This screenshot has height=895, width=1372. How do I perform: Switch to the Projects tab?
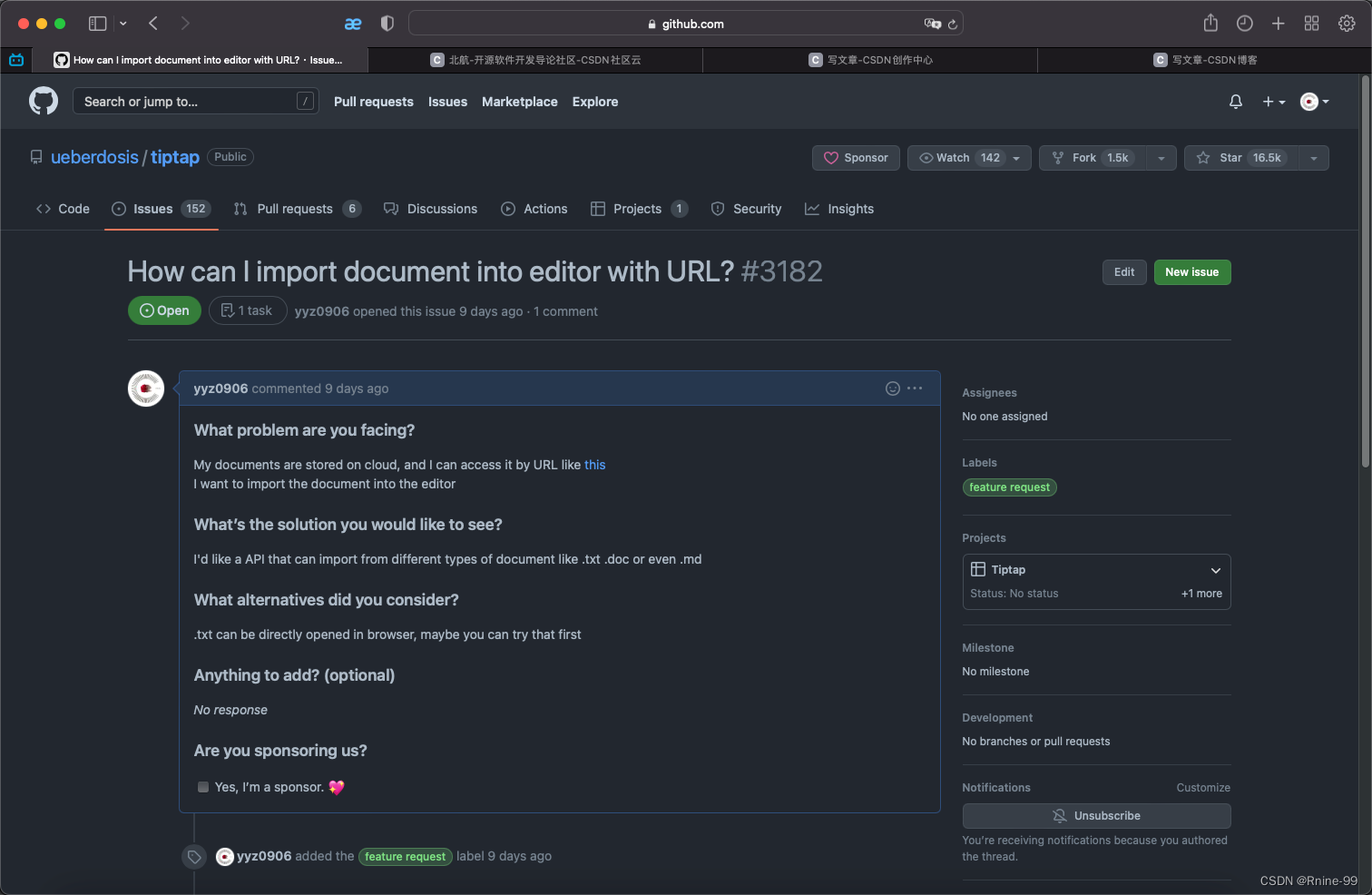coord(639,209)
